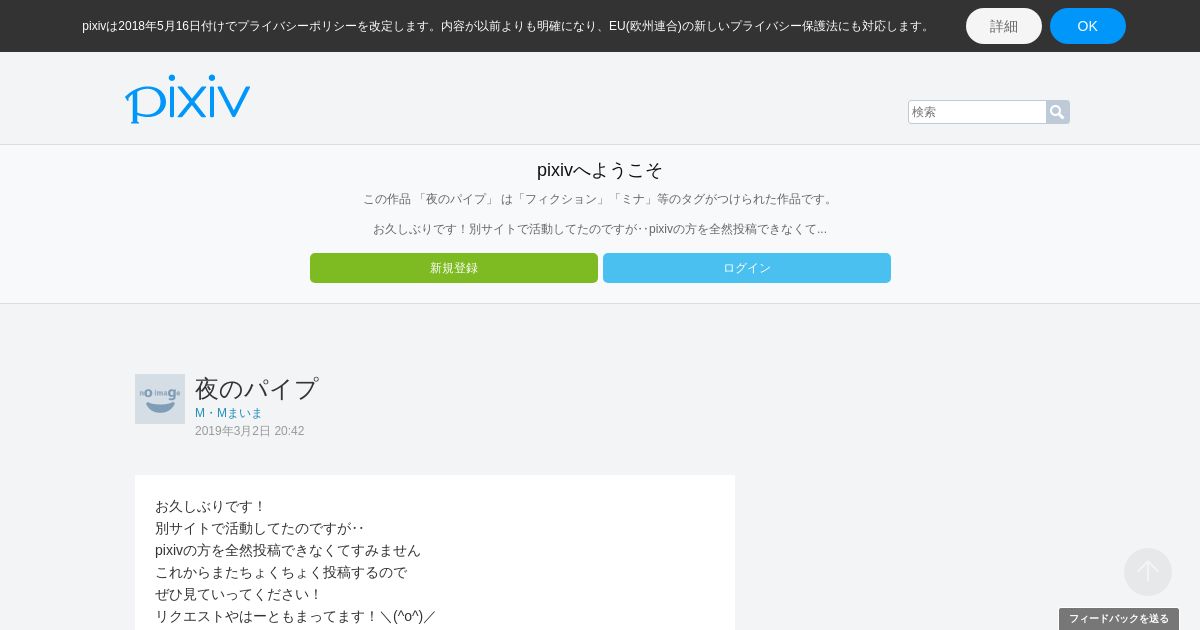
Task: Click the privacy policy notice text
Action: (x=508, y=26)
